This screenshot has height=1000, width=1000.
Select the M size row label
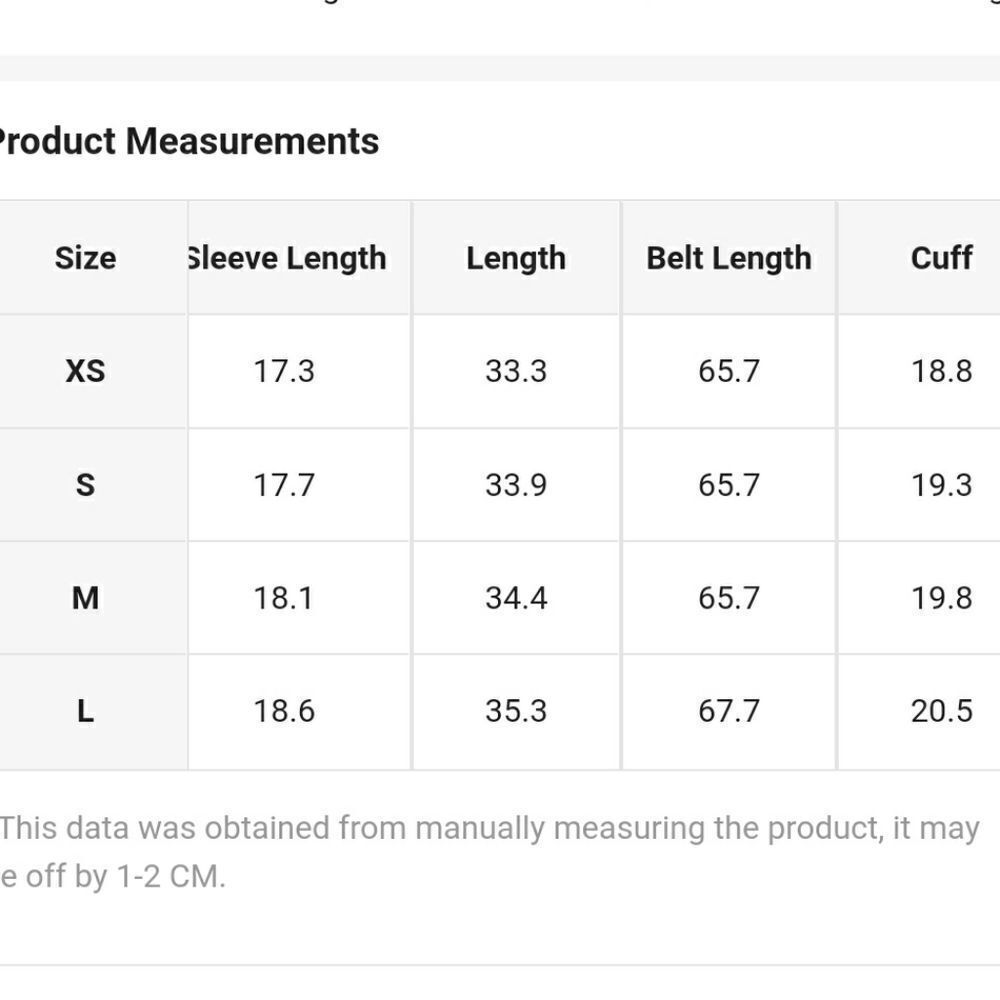[85, 598]
